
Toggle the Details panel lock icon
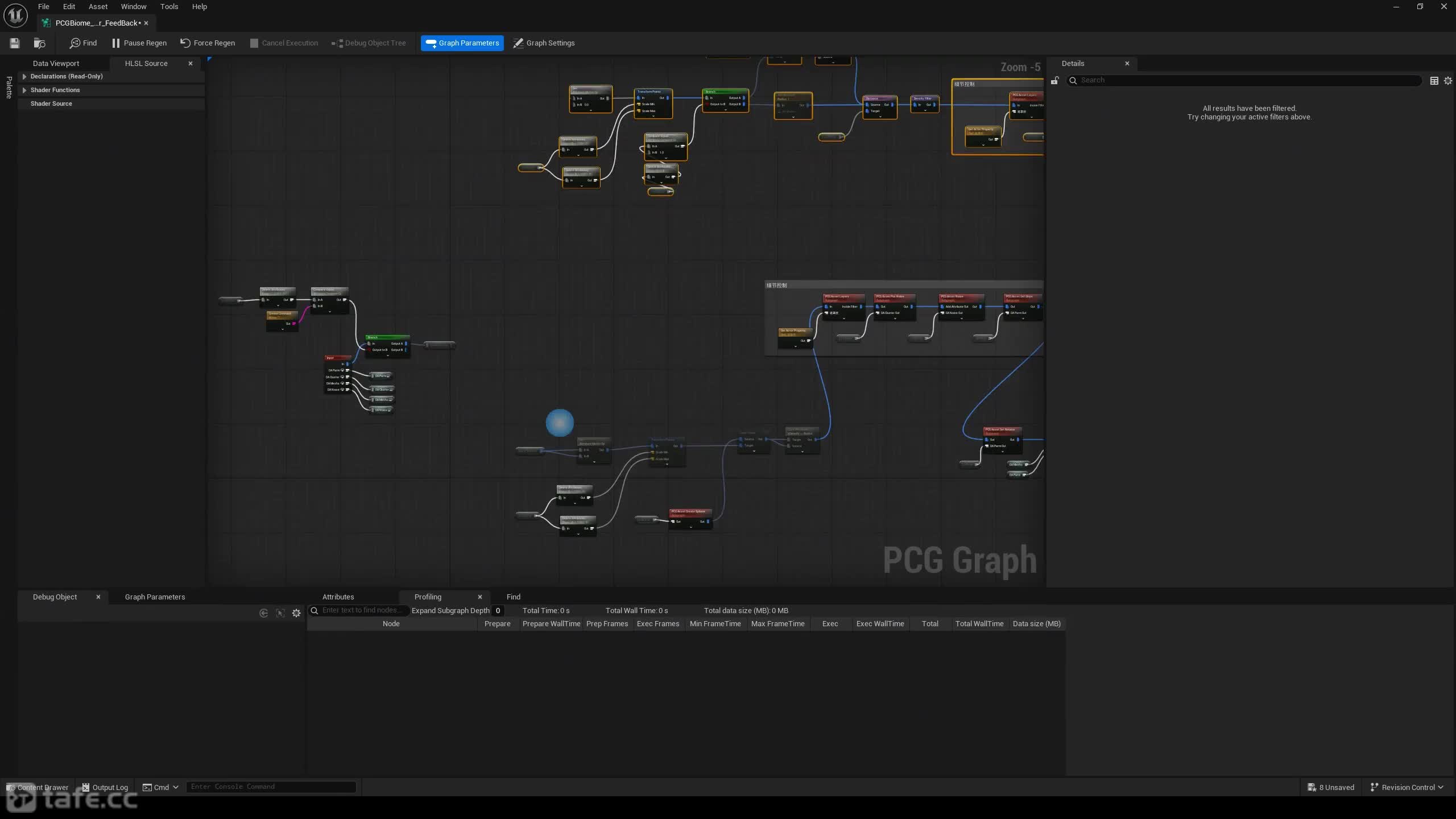coord(1054,81)
